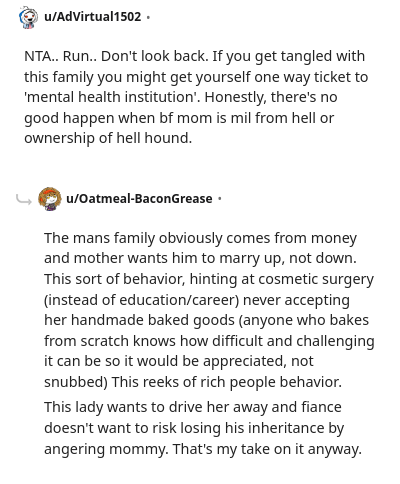Image resolution: width=400 pixels, height=484 pixels.
Task: Click the parenthetical "(instead of education/career)"
Action: point(142,300)
